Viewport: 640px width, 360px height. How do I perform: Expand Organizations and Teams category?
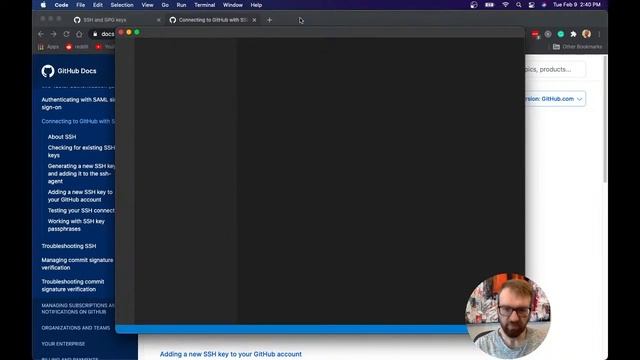click(x=76, y=328)
